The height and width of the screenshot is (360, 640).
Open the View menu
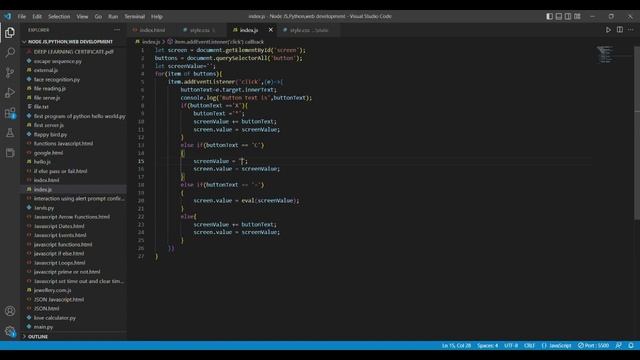coord(82,16)
